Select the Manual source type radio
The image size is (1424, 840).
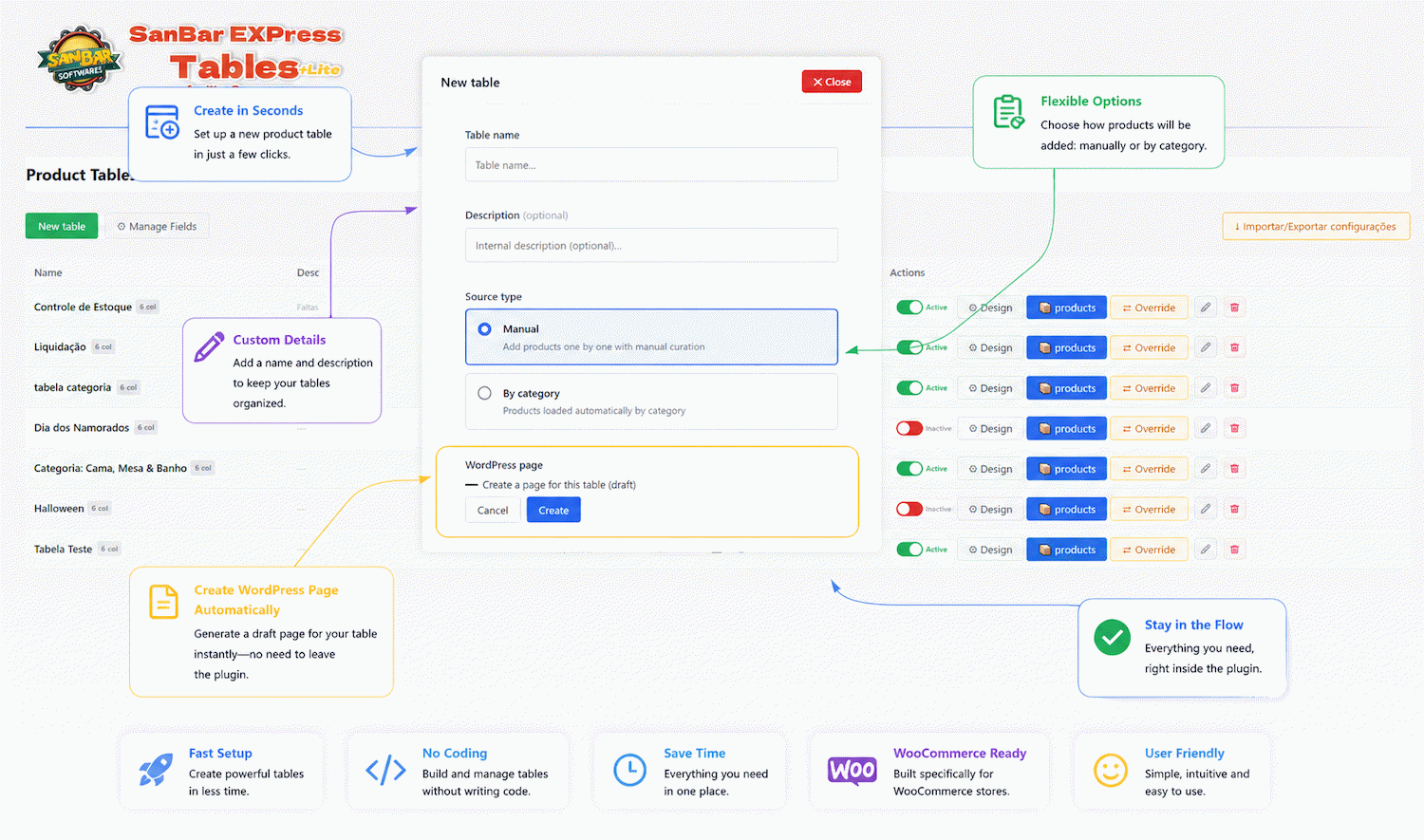pos(484,329)
